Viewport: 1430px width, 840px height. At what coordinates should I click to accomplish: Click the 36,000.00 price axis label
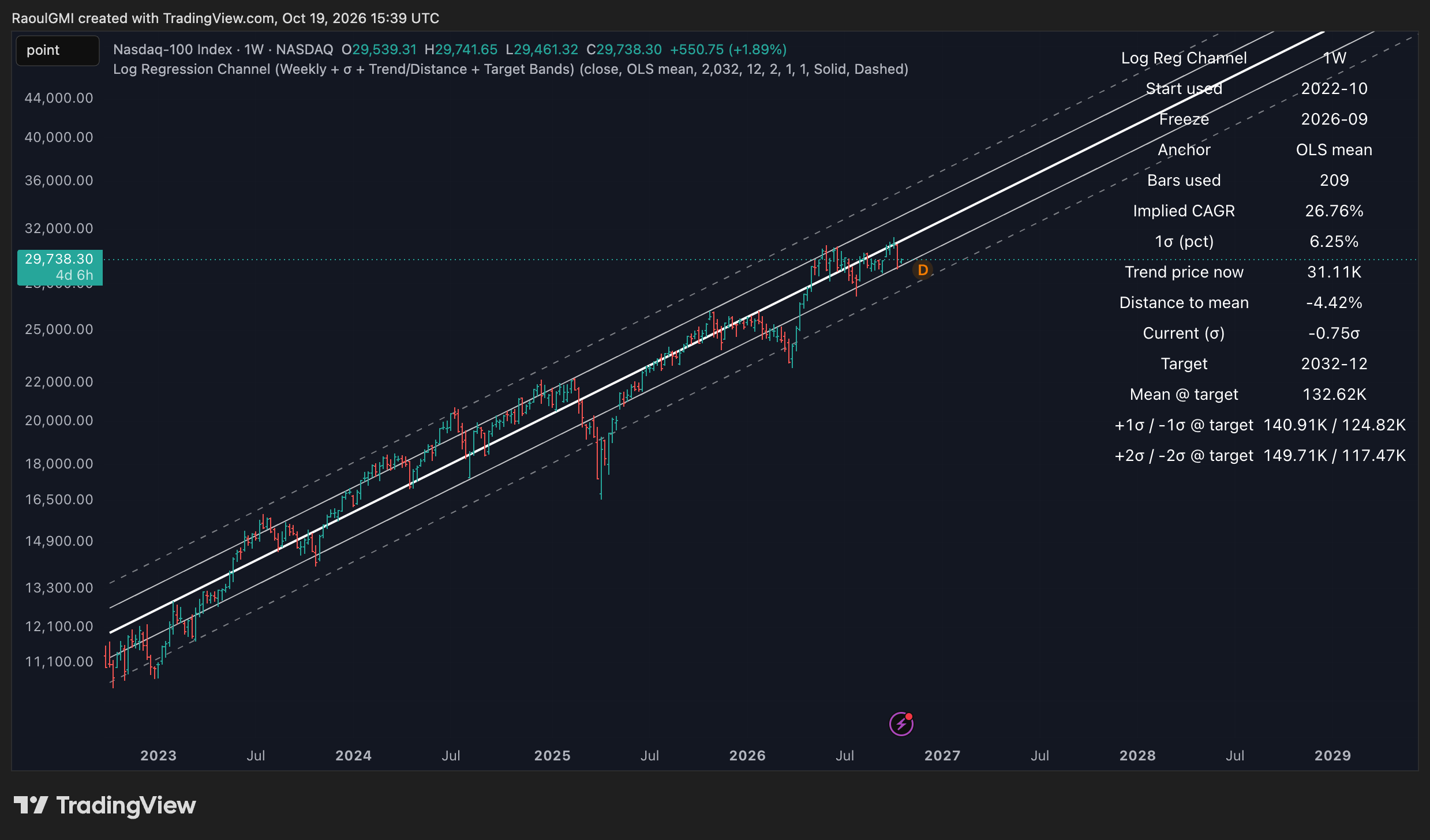tap(59, 181)
